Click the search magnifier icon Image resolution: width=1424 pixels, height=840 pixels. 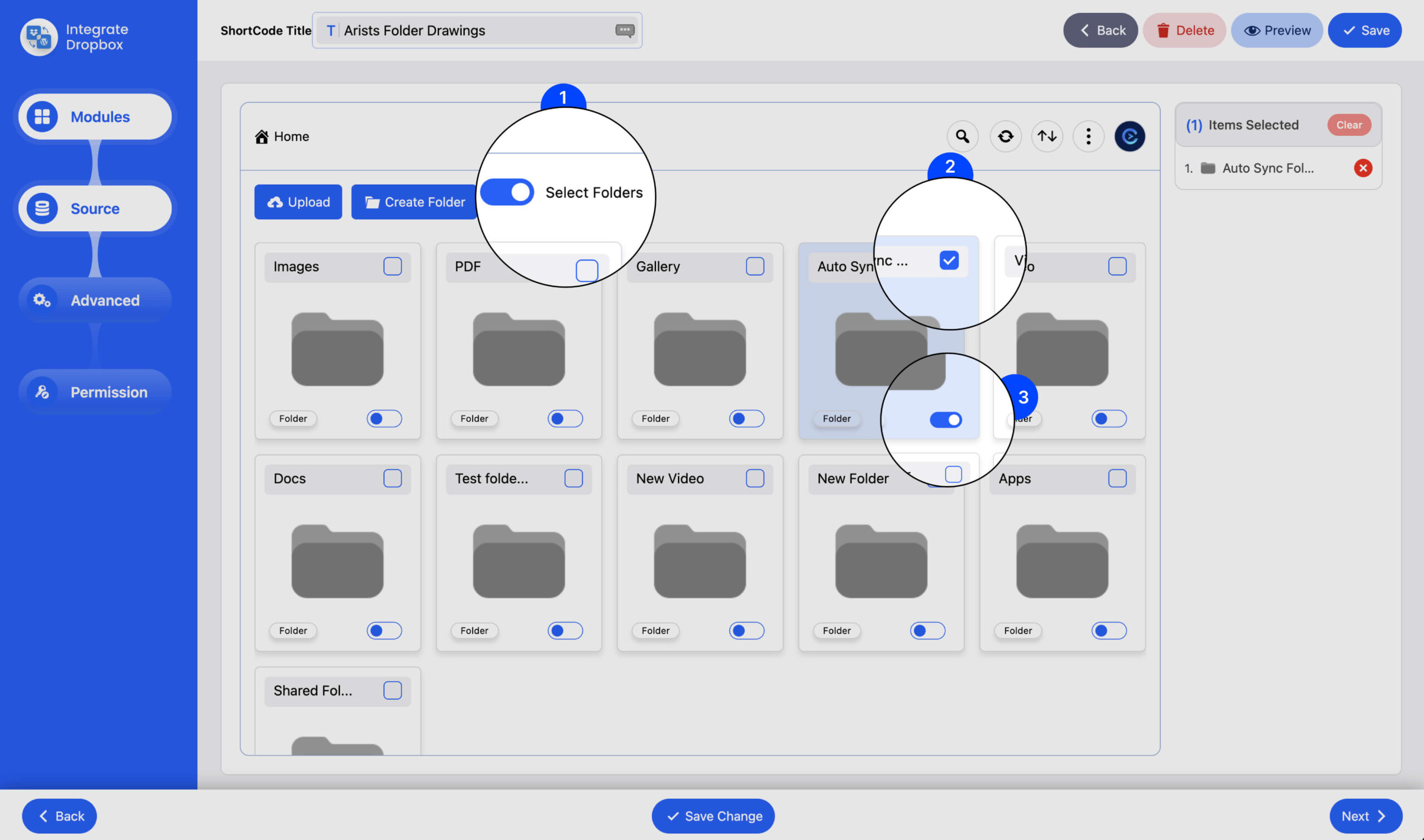pyautogui.click(x=962, y=136)
